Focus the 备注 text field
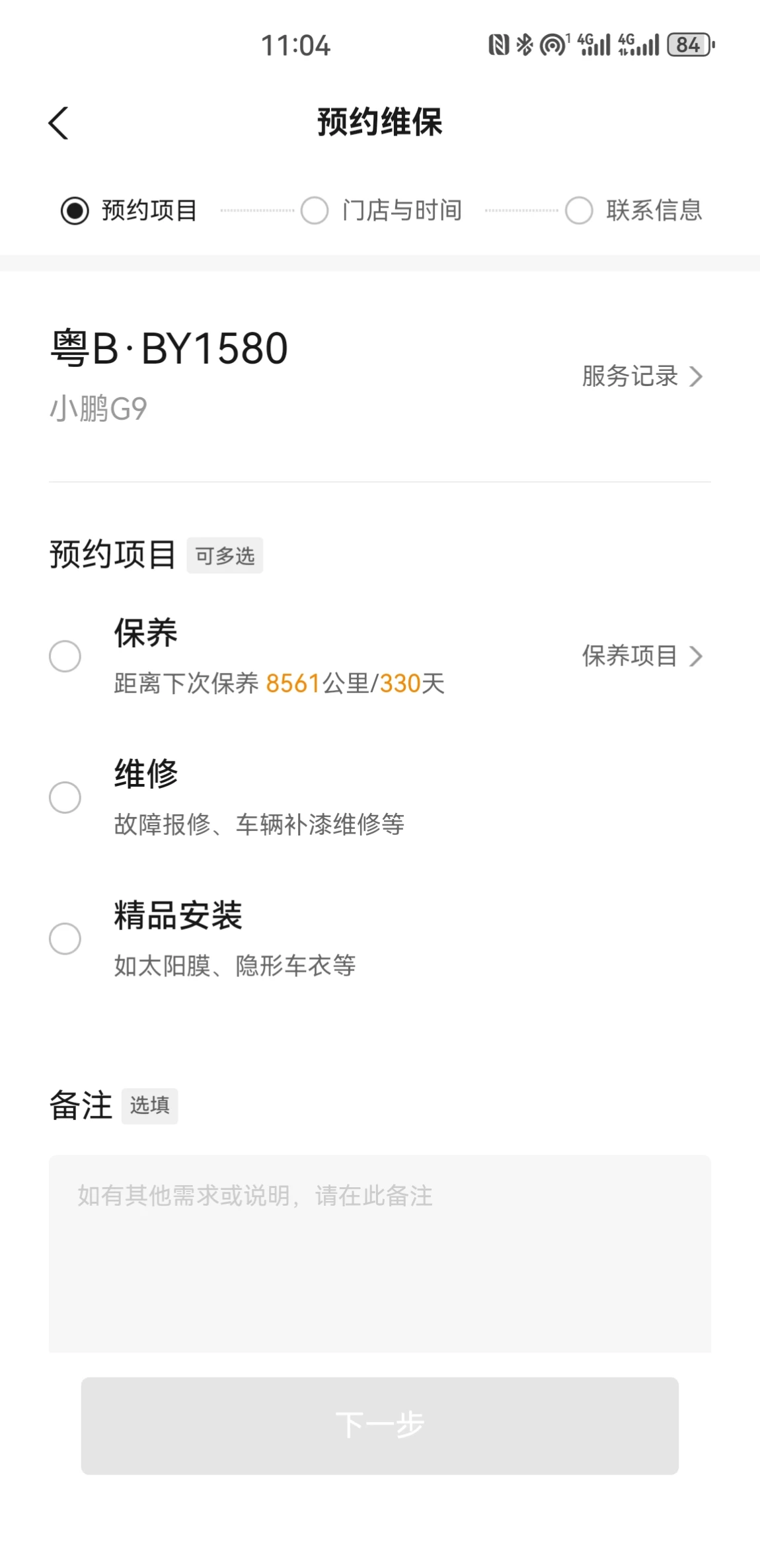Screen dimensions: 760x1568 coord(379,1253)
